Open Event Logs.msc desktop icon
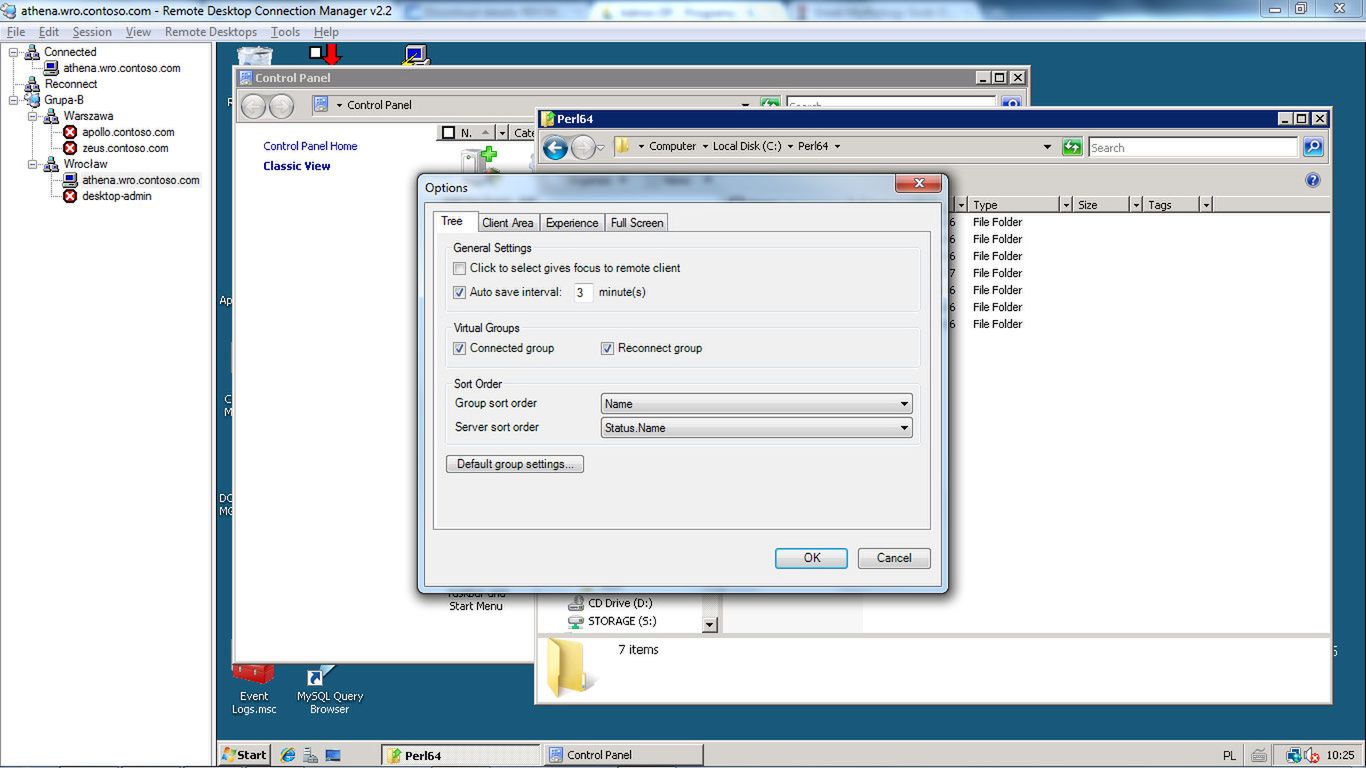The width and height of the screenshot is (1366, 768). (254, 689)
